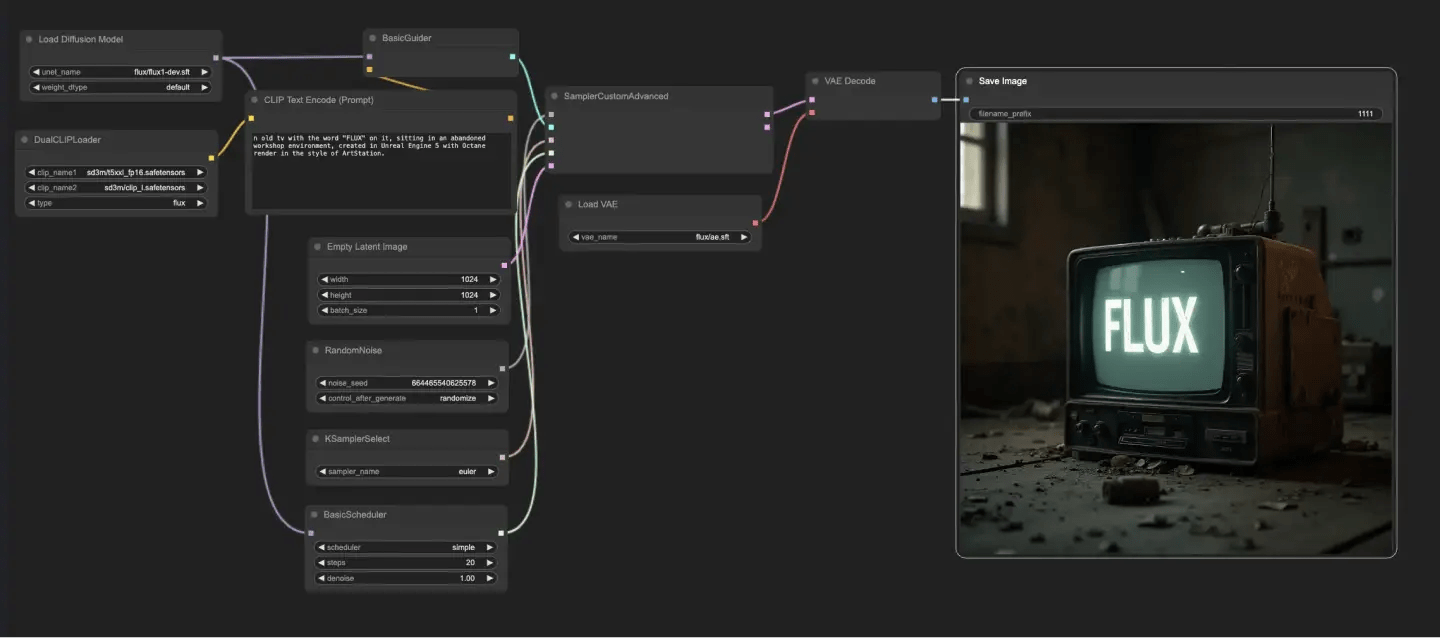This screenshot has width=1440, height=638.
Task: Open the sampler_name dropdown showing euler
Action: point(407,471)
